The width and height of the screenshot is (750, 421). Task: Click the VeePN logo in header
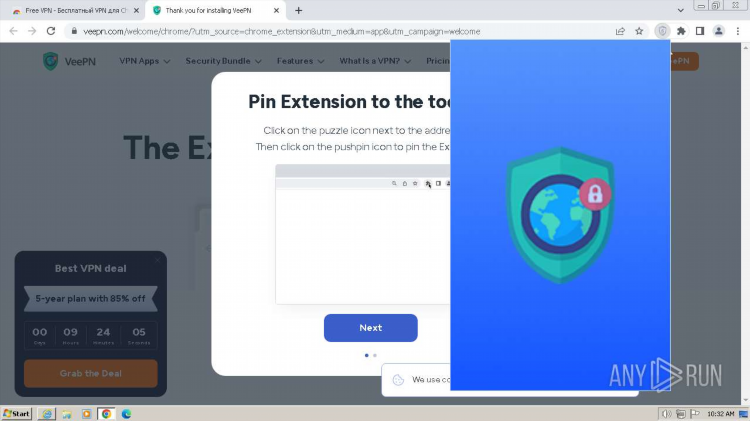coord(69,61)
